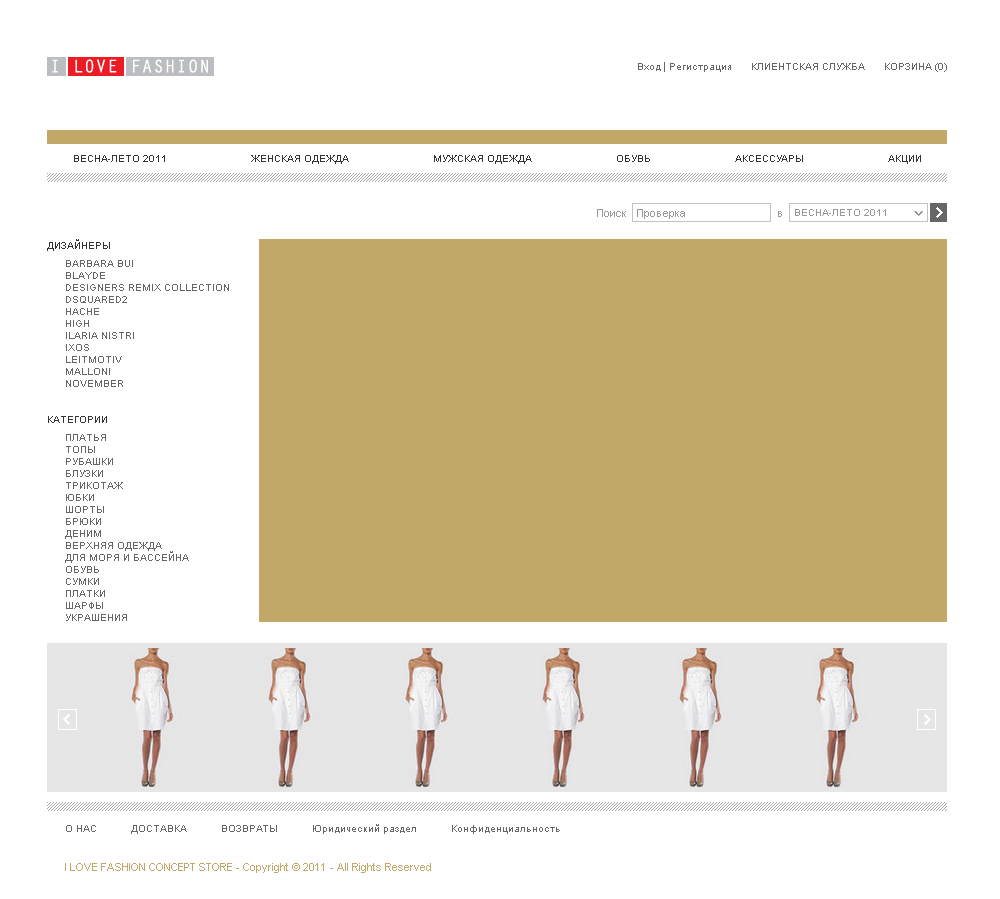This screenshot has width=1000, height=899.
Task: Open the ВЕСНА-ЛЕТО 2011 search dropdown
Action: [858, 213]
